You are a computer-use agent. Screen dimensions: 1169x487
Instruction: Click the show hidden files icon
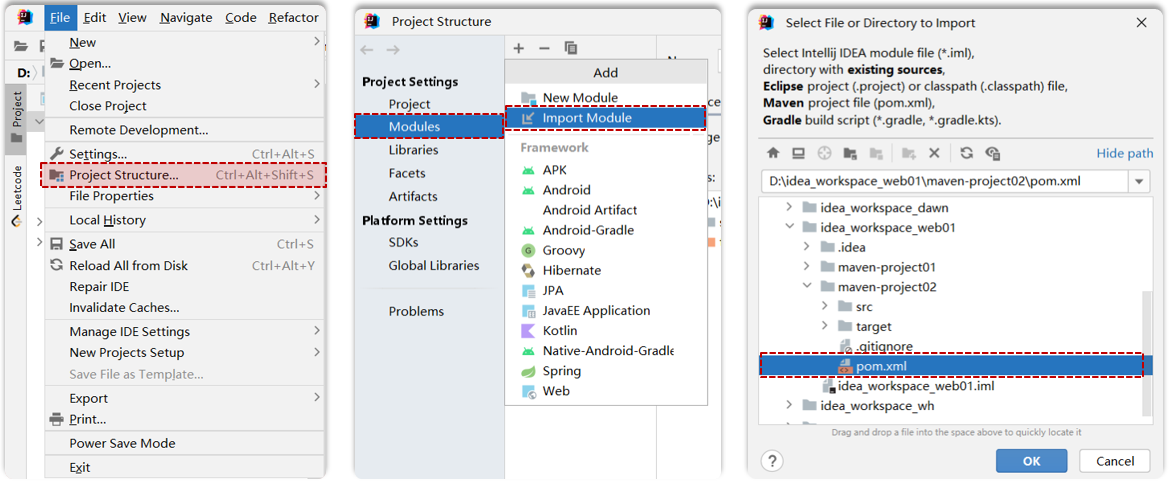[993, 153]
